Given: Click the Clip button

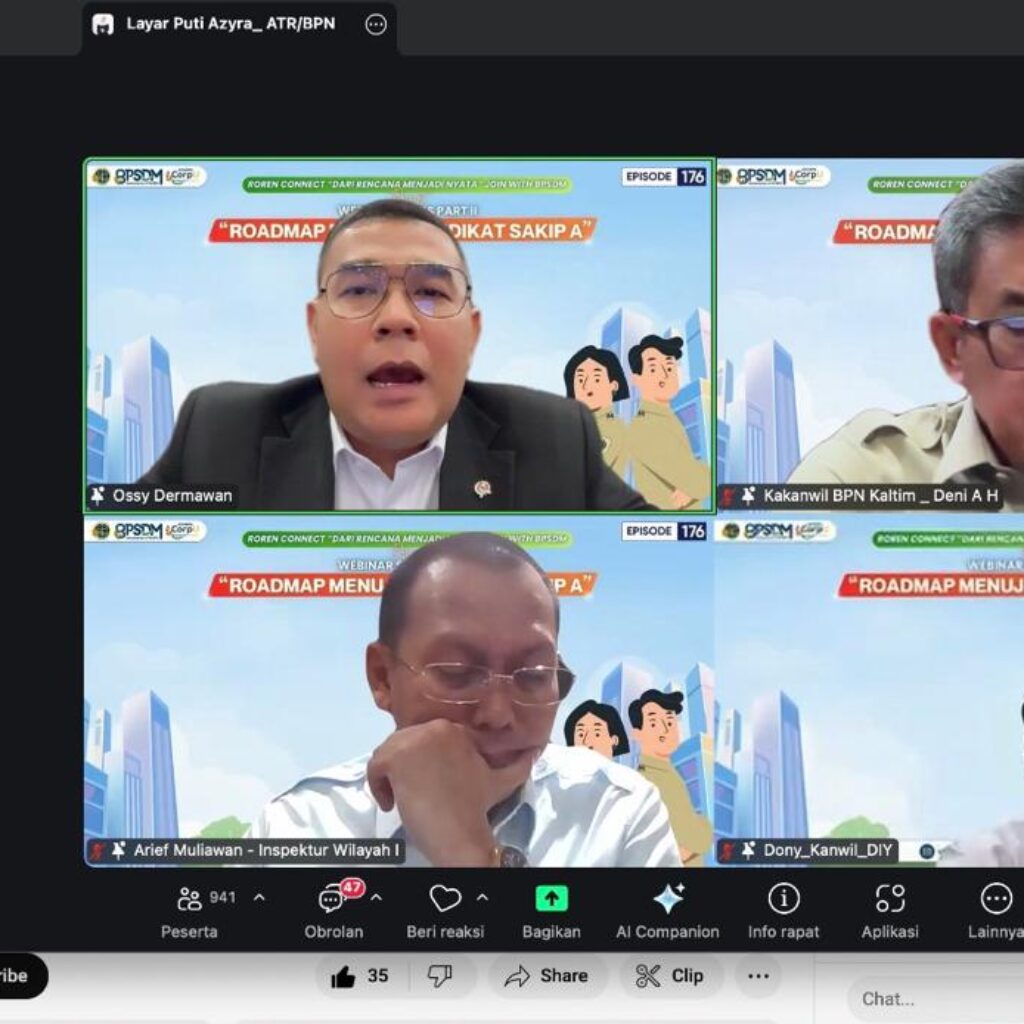Looking at the screenshot, I should point(670,976).
